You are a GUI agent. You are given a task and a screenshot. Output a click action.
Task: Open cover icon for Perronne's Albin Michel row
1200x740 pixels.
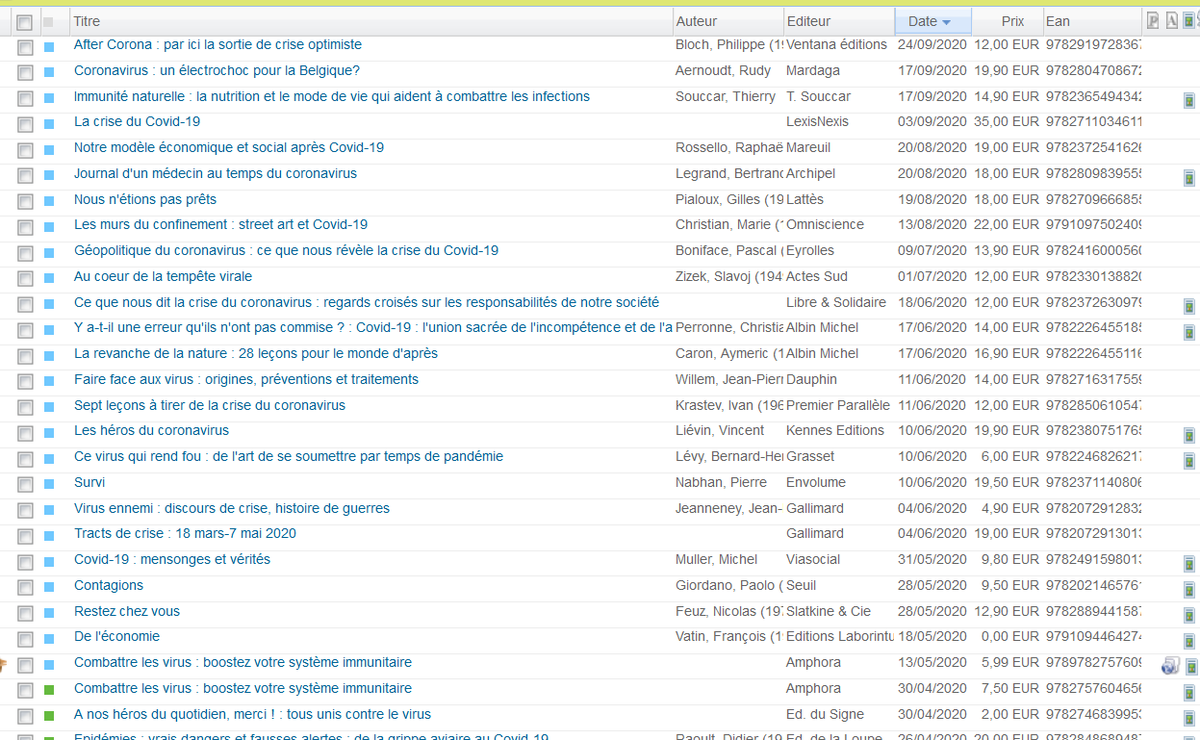coord(1189,331)
